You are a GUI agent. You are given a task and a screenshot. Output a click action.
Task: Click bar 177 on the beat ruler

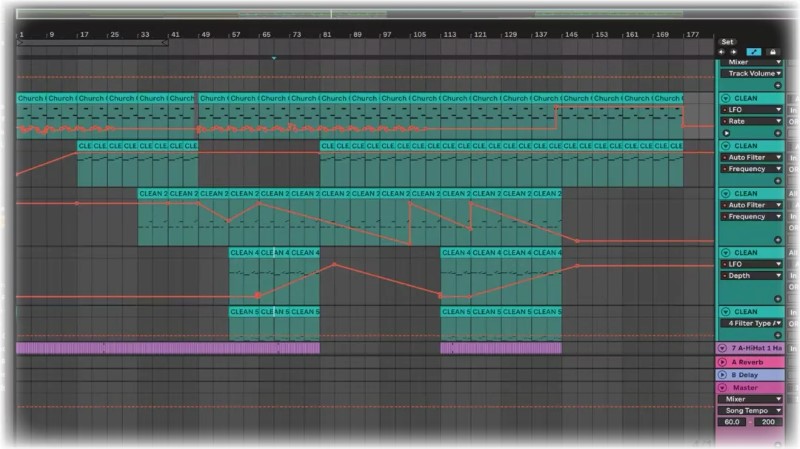point(692,35)
